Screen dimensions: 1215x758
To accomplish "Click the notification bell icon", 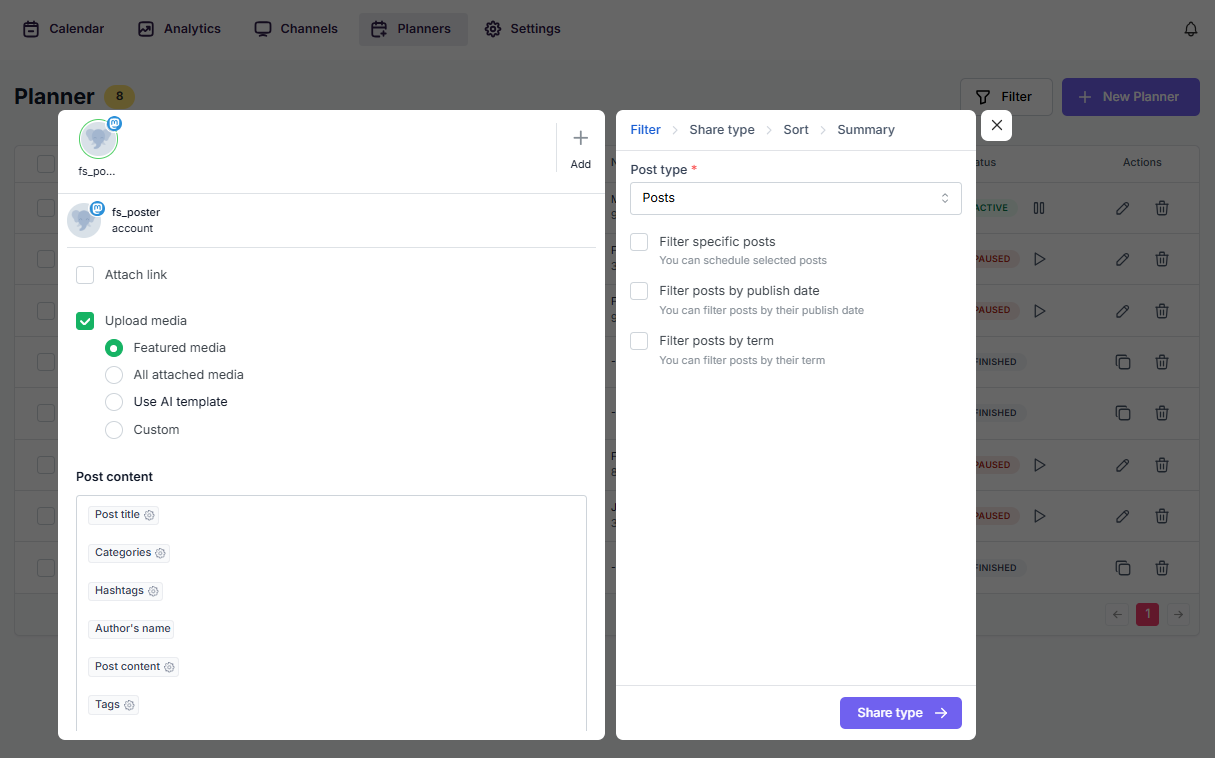I will tap(1190, 29).
